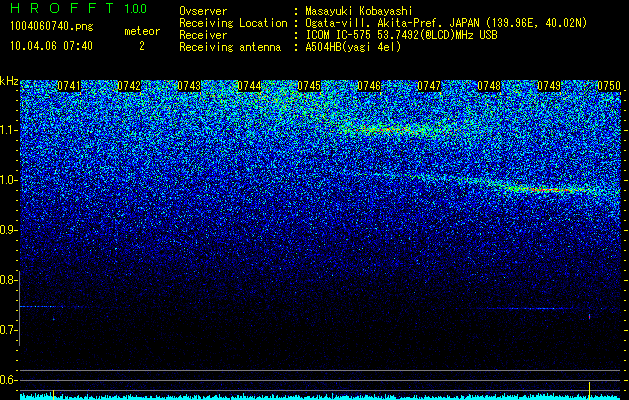Image resolution: width=629 pixels, height=400 pixels.
Task: Click the 1.0 frequency axis label
Action: coord(8,180)
